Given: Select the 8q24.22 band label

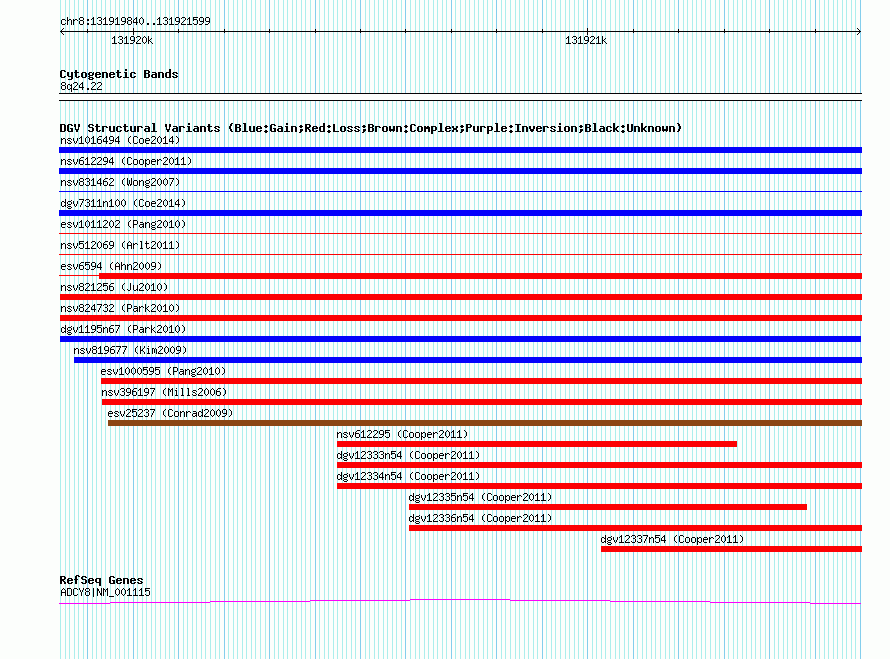Looking at the screenshot, I should click(81, 86).
